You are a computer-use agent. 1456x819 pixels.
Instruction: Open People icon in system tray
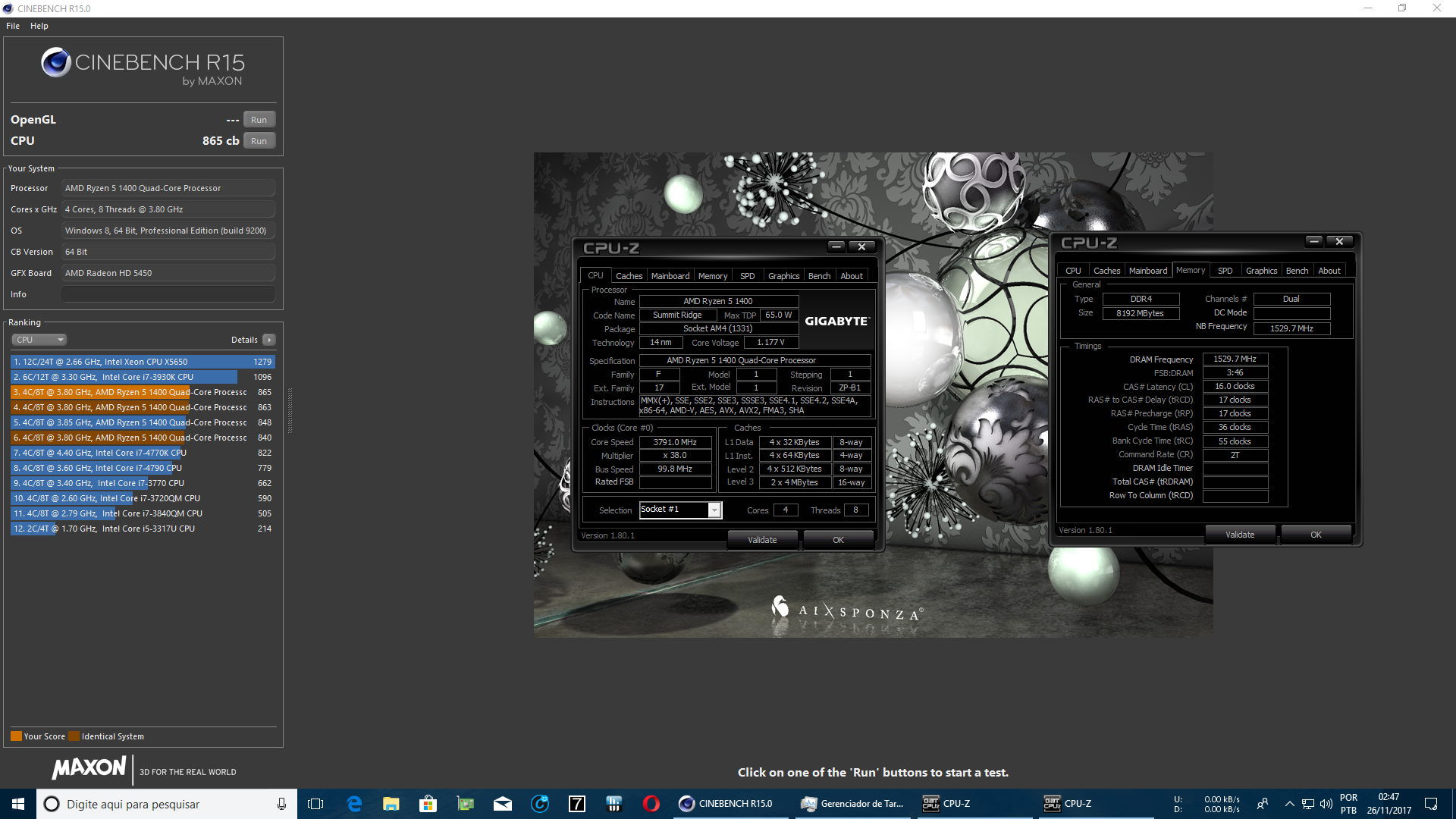point(1263,804)
